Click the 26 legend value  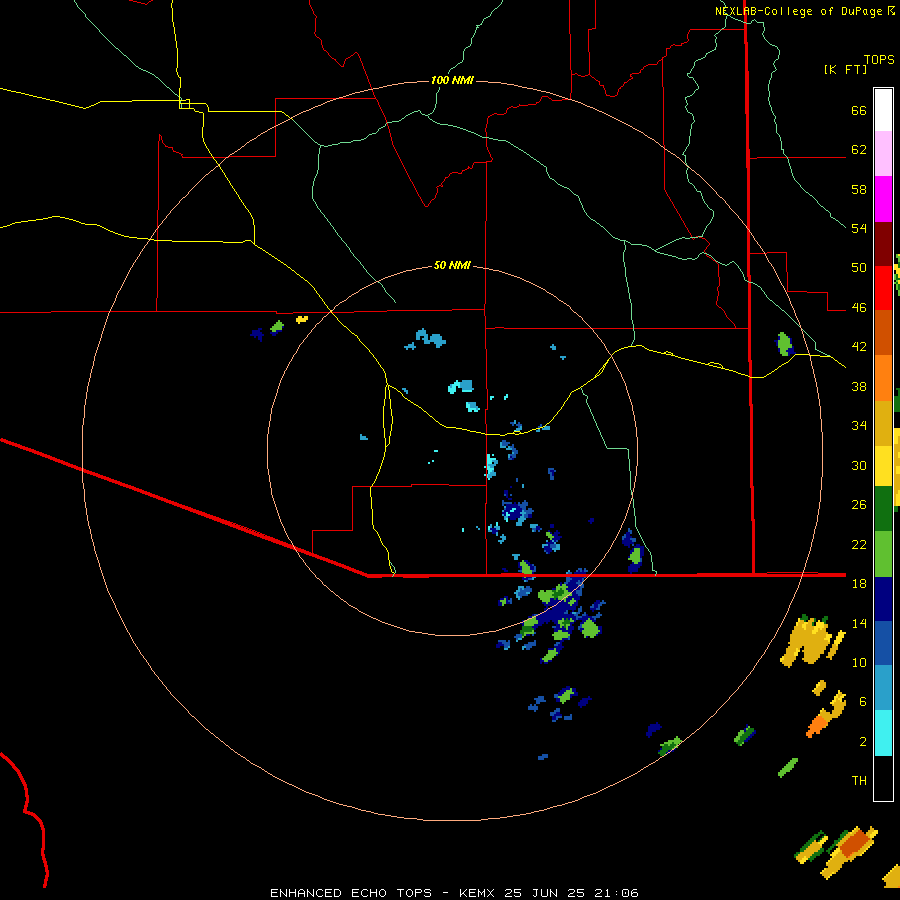(x=859, y=505)
